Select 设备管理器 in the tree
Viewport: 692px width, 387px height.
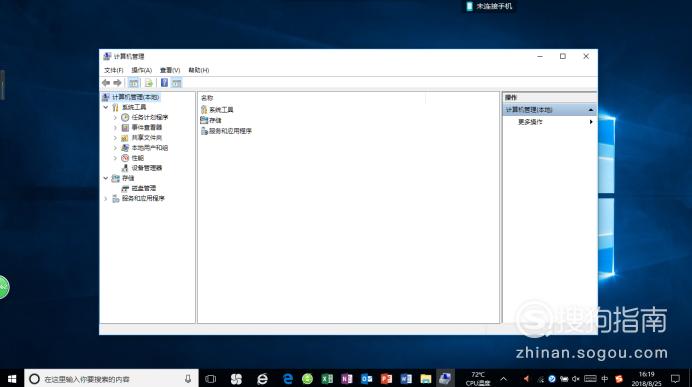click(147, 168)
